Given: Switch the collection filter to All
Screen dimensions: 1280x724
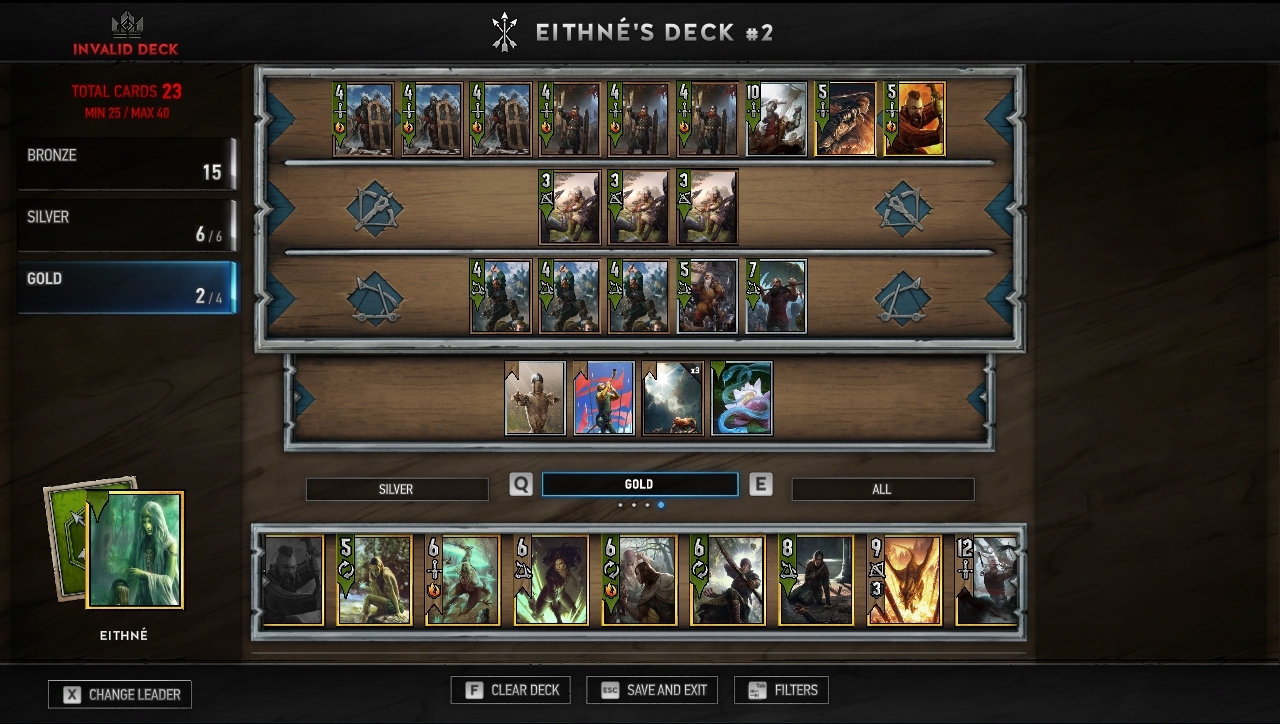Looking at the screenshot, I should (x=882, y=489).
